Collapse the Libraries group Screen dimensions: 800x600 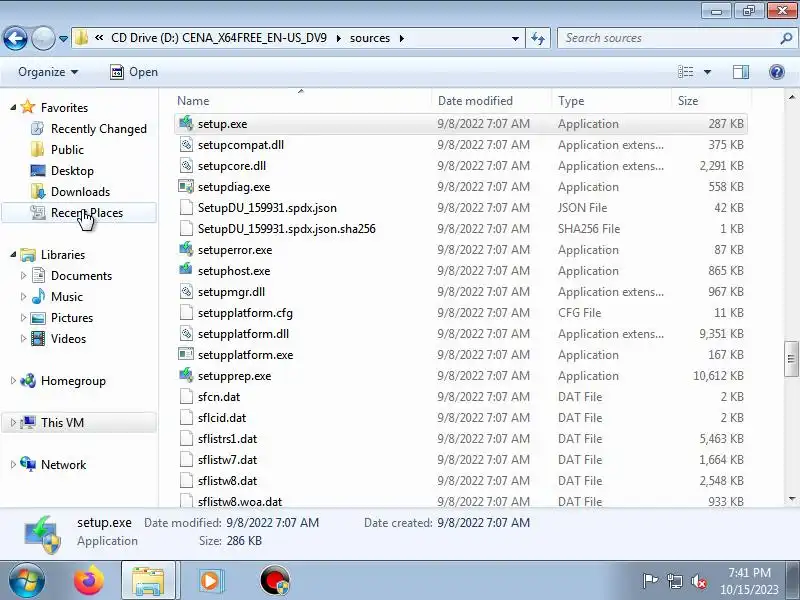13,255
